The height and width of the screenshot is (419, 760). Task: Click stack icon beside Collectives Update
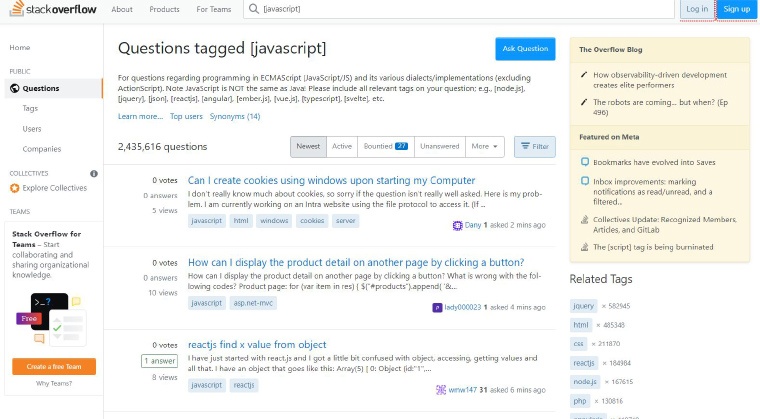(585, 220)
